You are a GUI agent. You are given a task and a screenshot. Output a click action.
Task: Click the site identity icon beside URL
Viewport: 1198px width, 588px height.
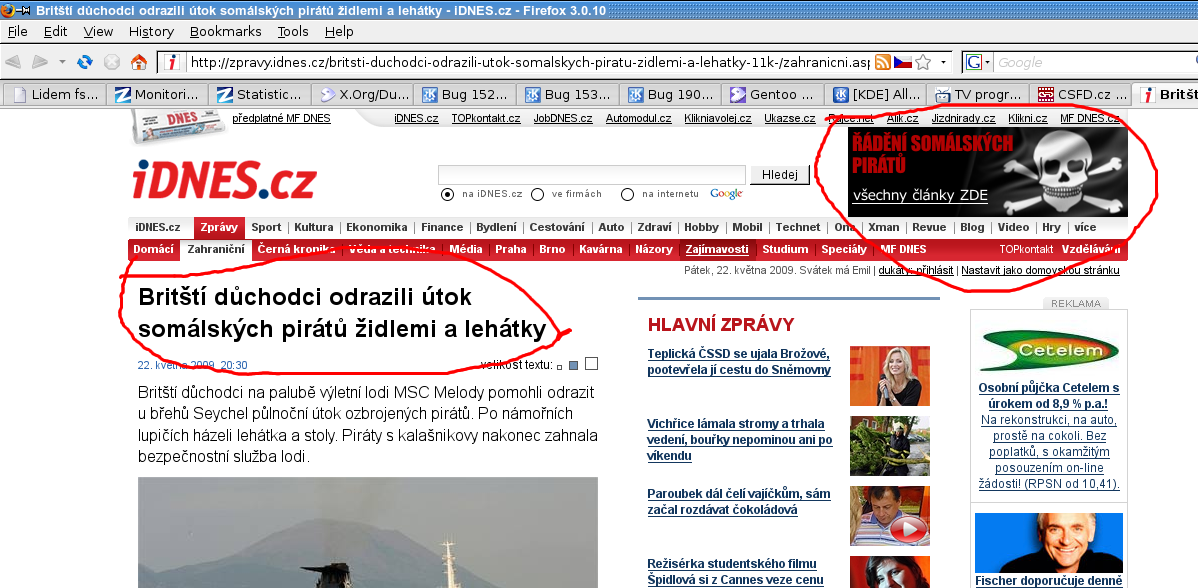click(173, 62)
